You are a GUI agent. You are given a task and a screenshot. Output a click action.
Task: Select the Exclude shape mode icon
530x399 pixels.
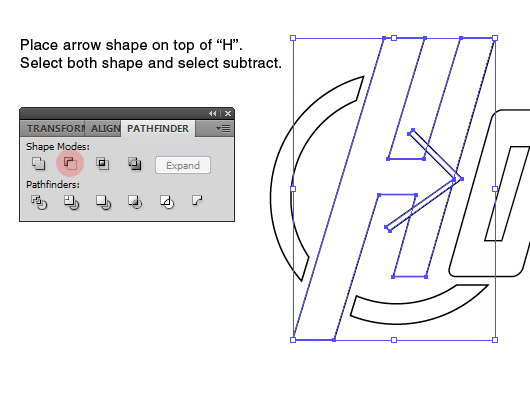tap(135, 164)
